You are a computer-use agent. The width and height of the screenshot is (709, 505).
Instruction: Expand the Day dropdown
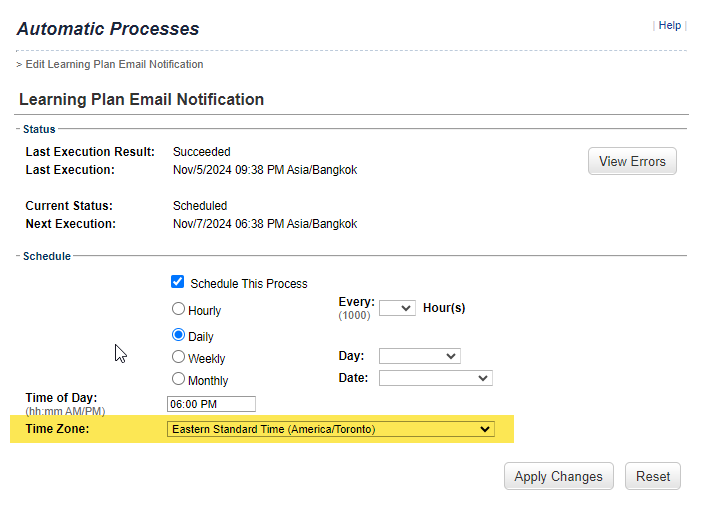point(420,356)
